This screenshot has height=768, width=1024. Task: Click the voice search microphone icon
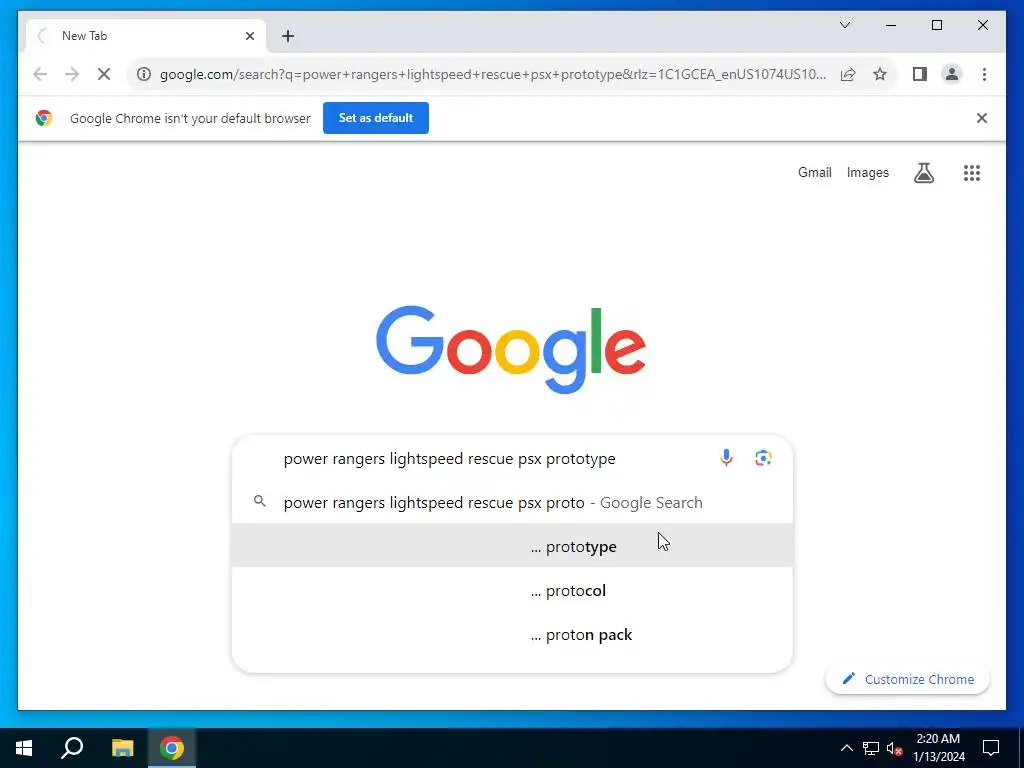click(x=726, y=458)
